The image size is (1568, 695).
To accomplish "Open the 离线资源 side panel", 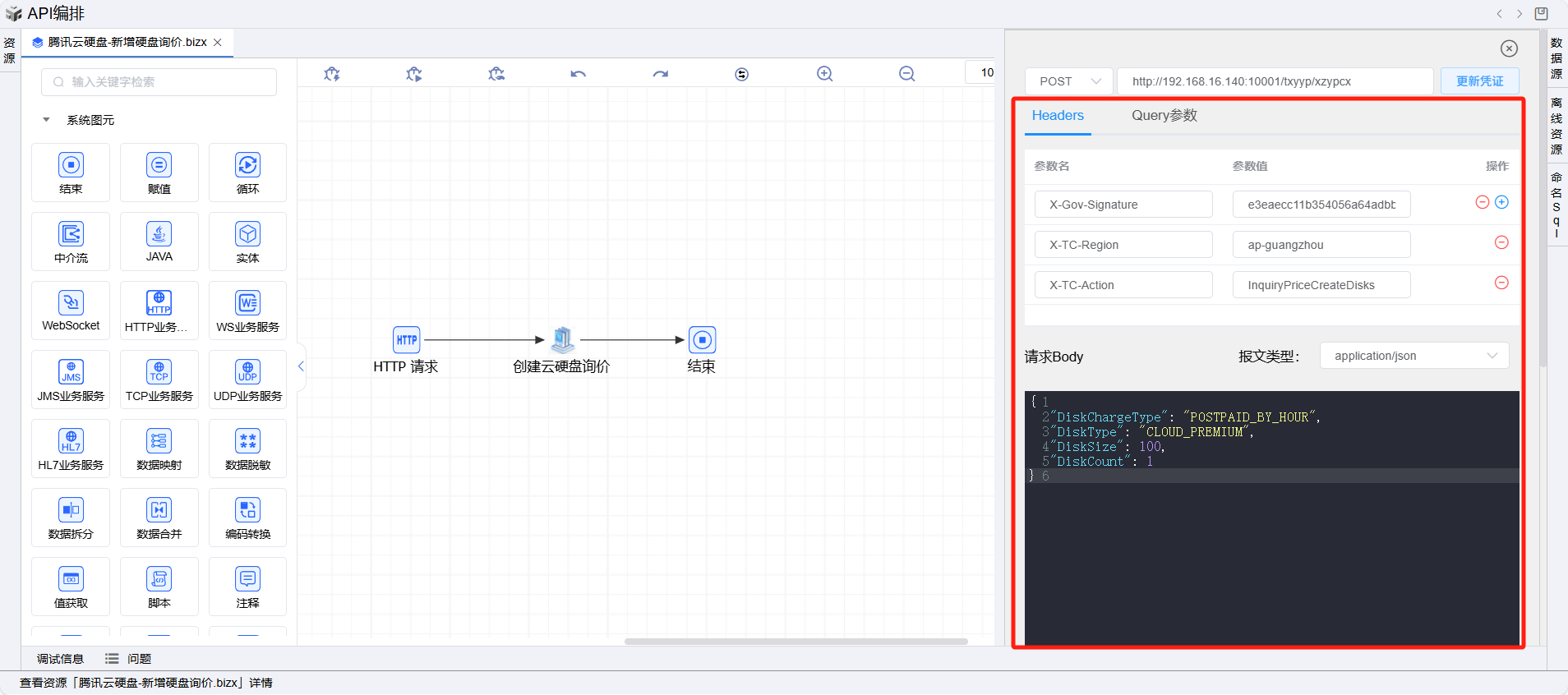I will pyautogui.click(x=1556, y=126).
